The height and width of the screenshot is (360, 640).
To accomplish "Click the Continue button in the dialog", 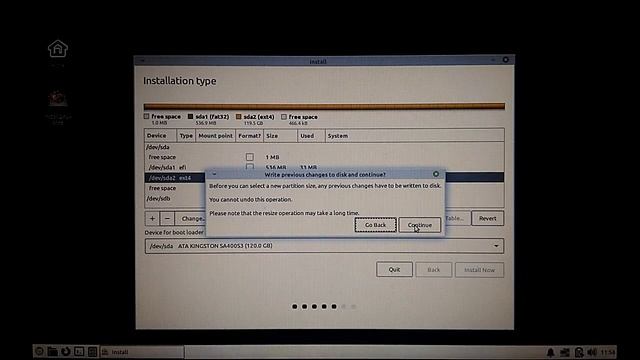I will coord(420,225).
